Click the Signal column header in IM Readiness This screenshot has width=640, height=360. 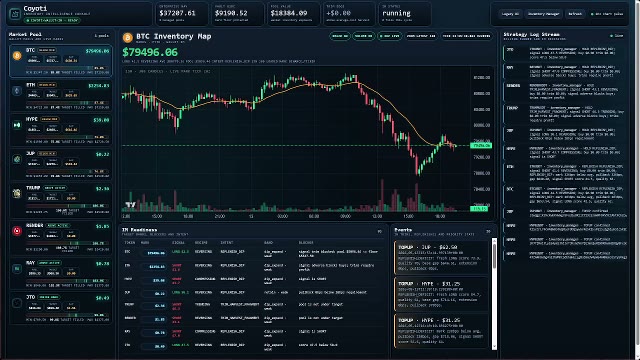[x=178, y=242]
